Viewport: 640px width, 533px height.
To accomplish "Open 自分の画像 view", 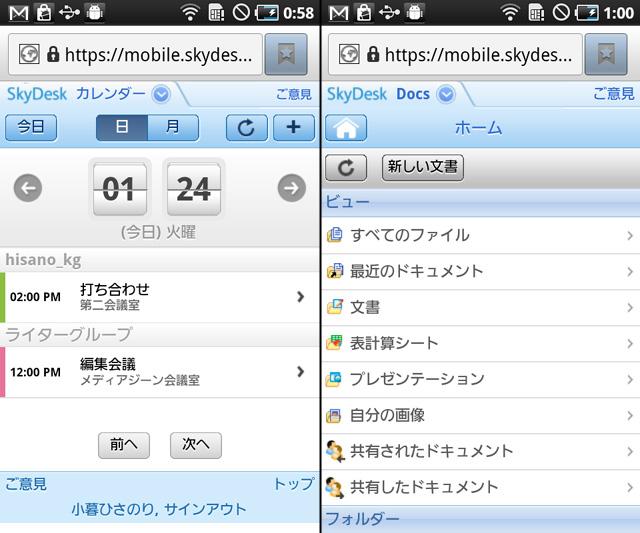I will click(480, 415).
